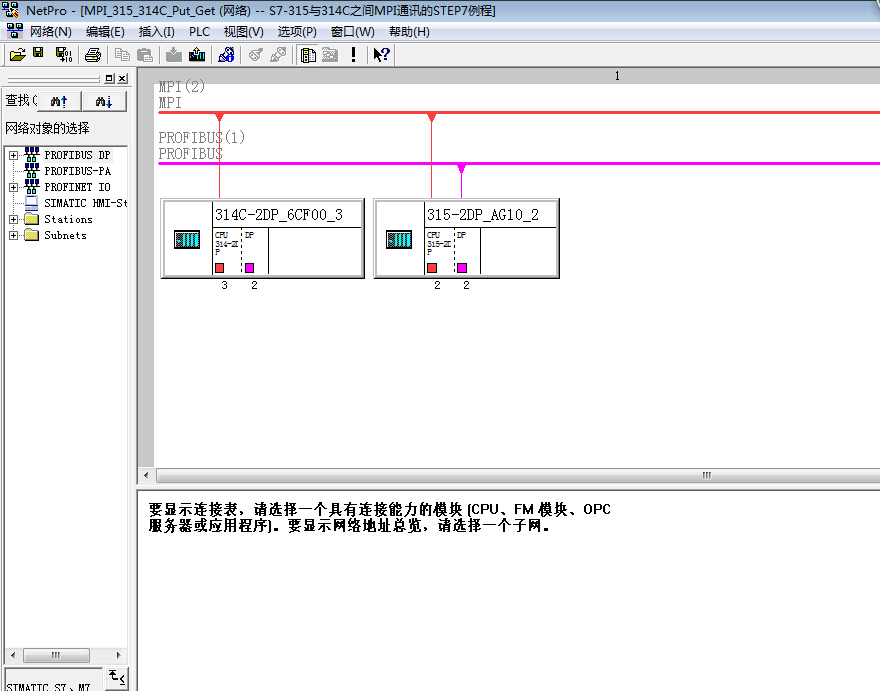Click the NetPro app icon in menu bar

[15, 31]
